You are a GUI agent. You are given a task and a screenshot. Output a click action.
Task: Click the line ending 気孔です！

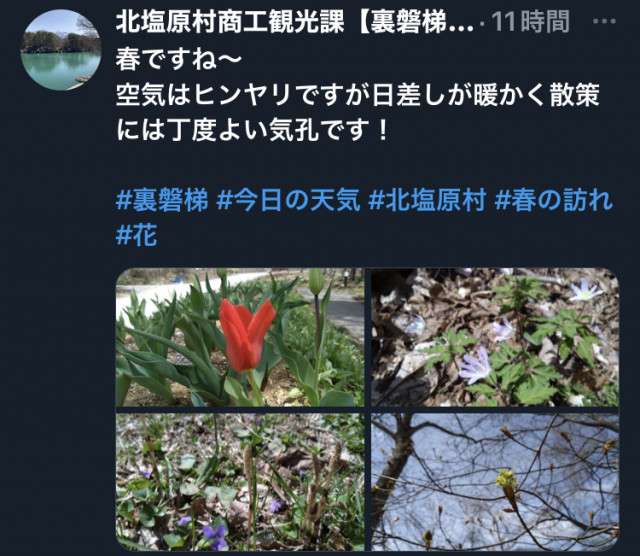pyautogui.click(x=252, y=131)
